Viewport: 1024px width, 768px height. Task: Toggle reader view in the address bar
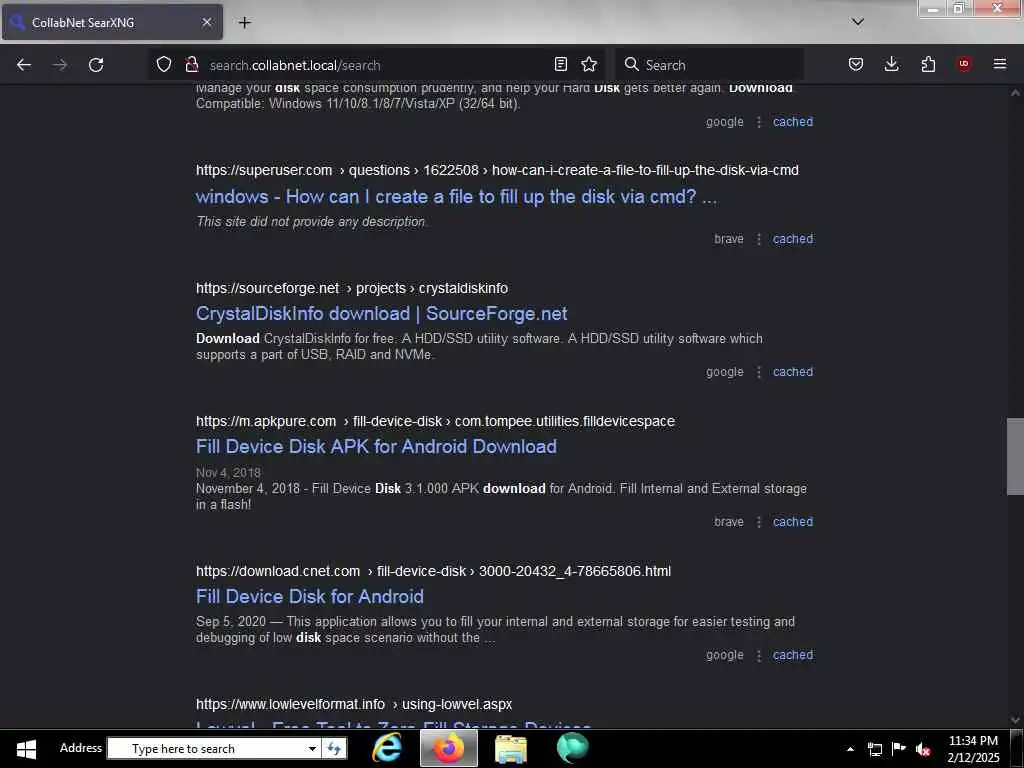coord(560,64)
